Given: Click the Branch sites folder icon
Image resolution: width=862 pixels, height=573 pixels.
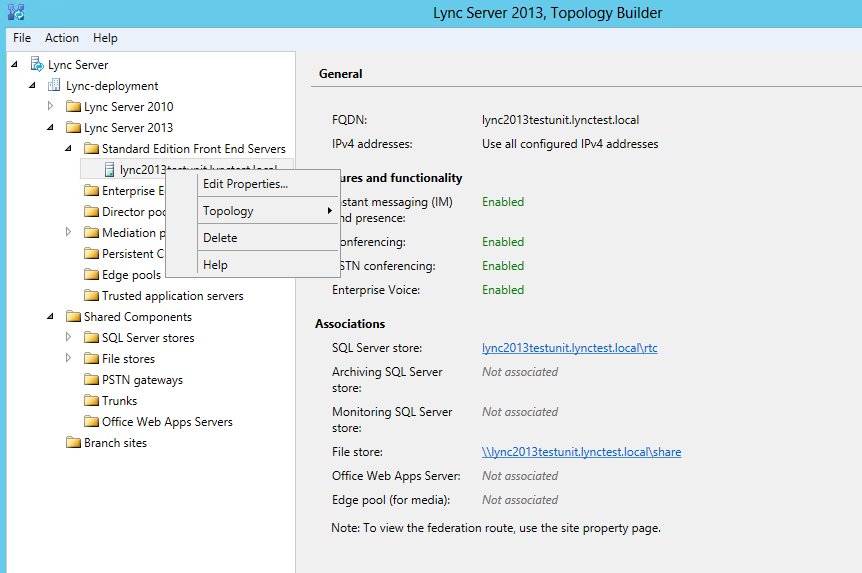Looking at the screenshot, I should click(x=73, y=443).
